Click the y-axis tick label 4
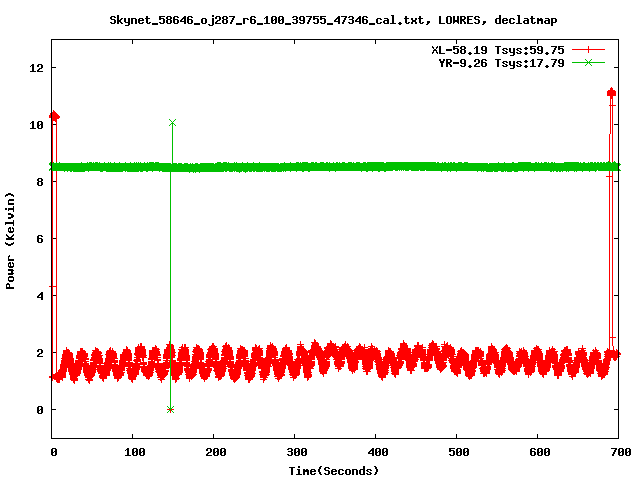This screenshot has width=640, height=480. (x=40, y=296)
